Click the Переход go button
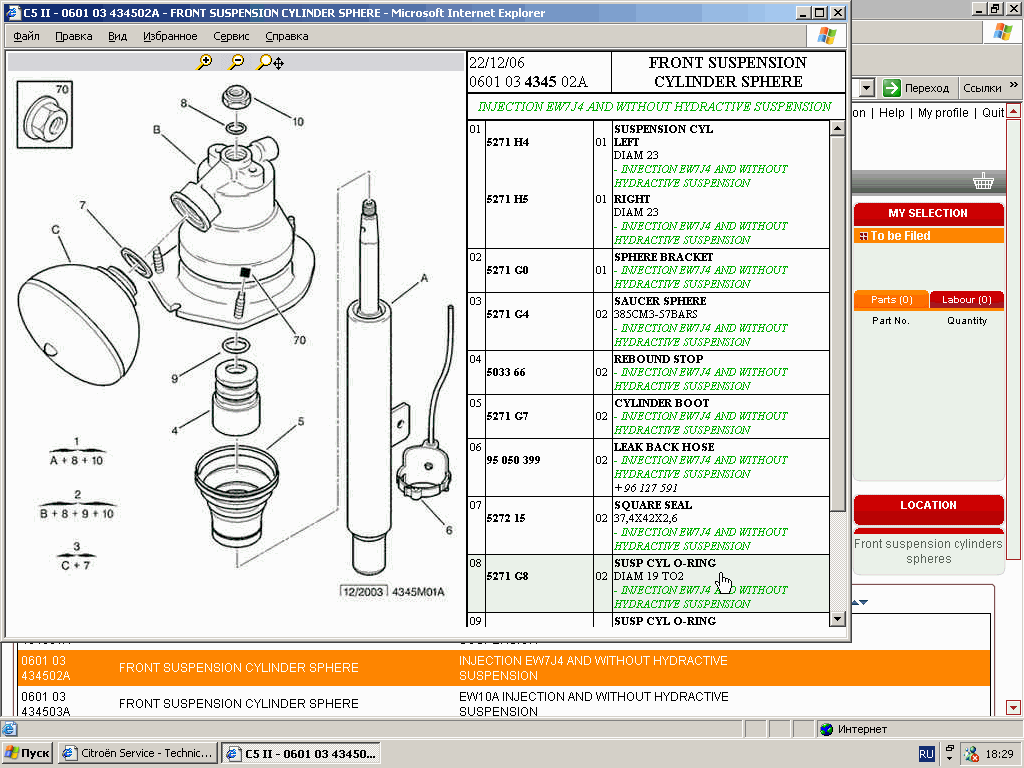Image resolution: width=1024 pixels, height=768 pixels. coord(916,88)
